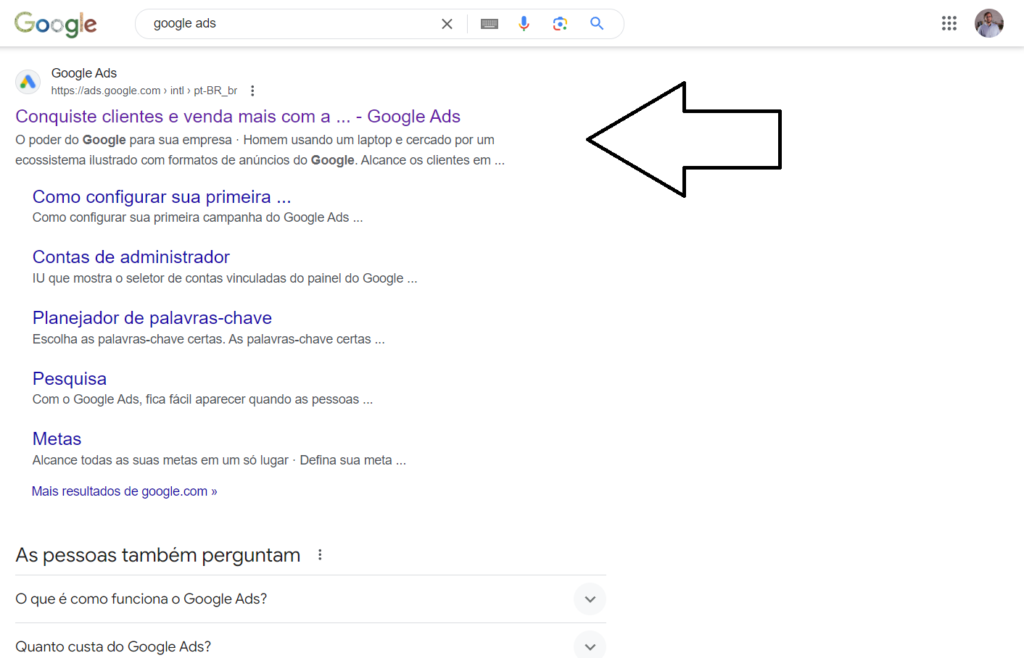Click 'IU que mostra o seletor' description
1024x658 pixels.
[225, 278]
